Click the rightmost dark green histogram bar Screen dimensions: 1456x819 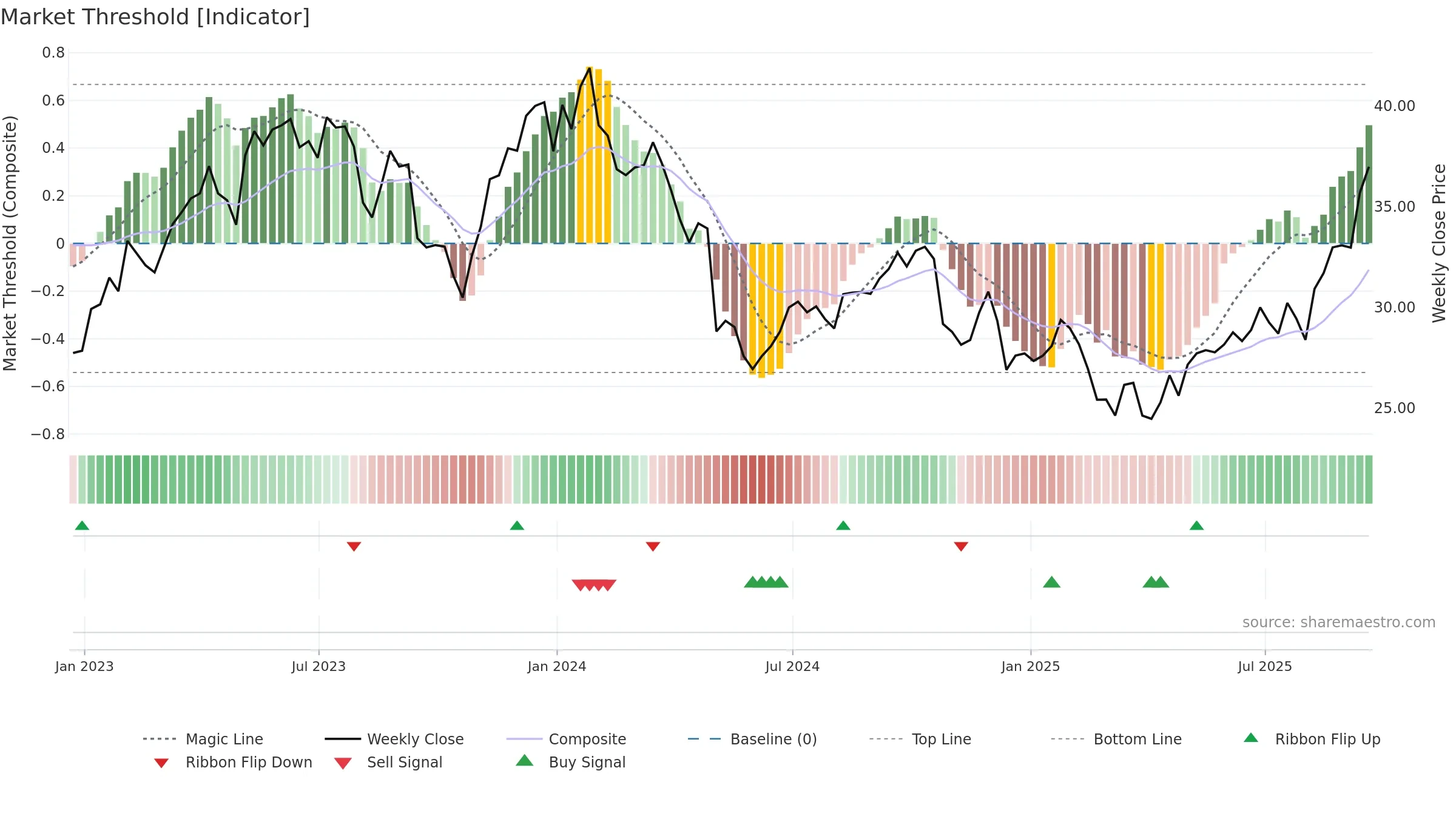coord(1369,184)
